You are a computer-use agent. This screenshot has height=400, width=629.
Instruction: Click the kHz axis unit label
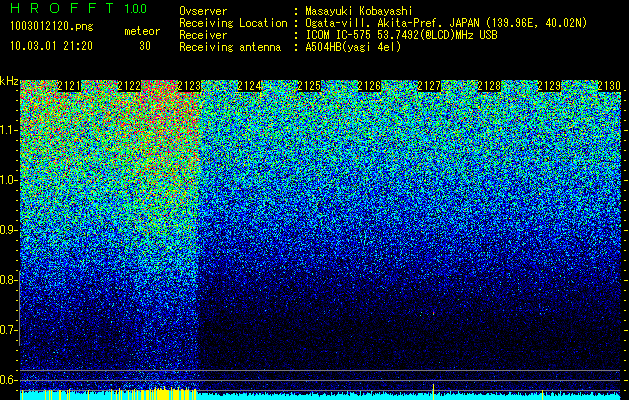click(x=9, y=81)
